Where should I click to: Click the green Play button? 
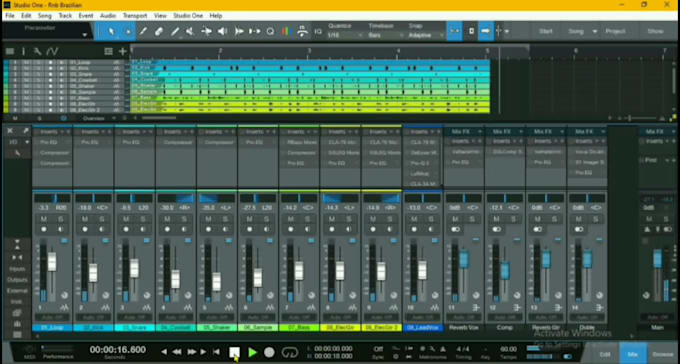click(x=252, y=352)
